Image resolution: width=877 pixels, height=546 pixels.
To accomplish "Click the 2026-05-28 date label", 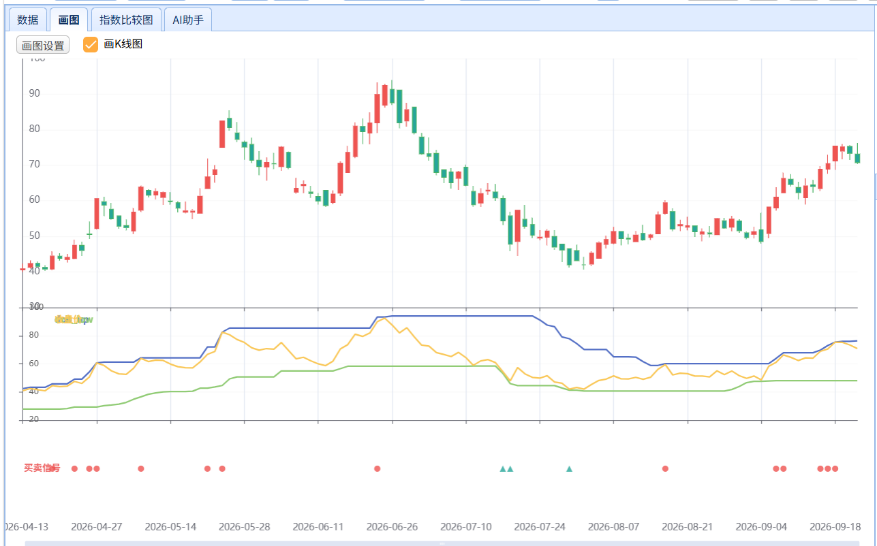I will (x=244, y=527).
